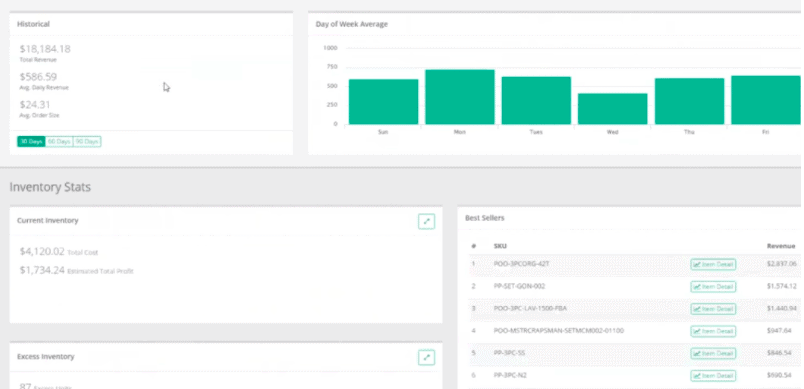Open Item Detail for POO-3PCORG-42T
This screenshot has width=804, height=389.
(713, 264)
